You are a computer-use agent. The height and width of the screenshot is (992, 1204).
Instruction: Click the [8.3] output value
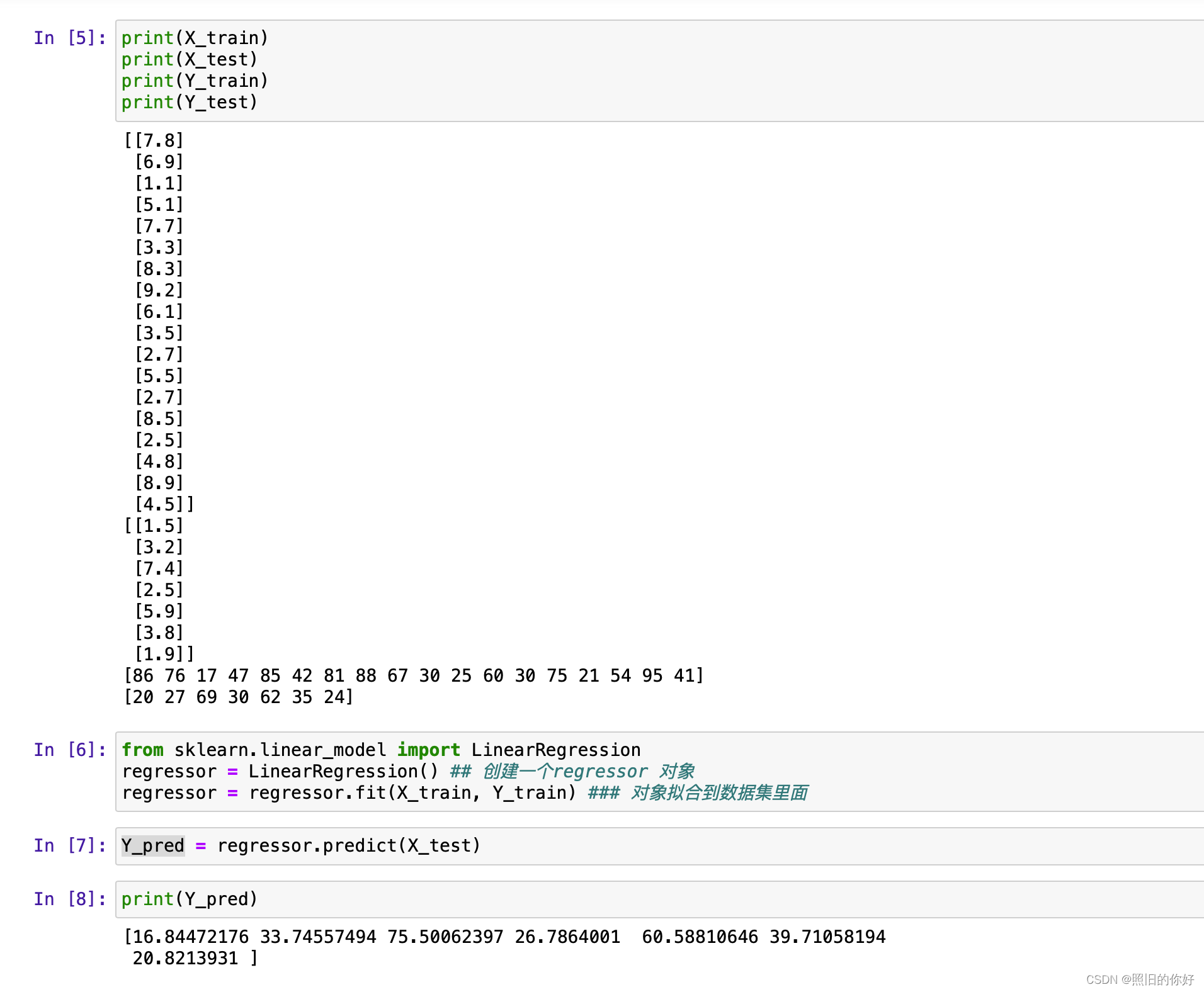[159, 269]
